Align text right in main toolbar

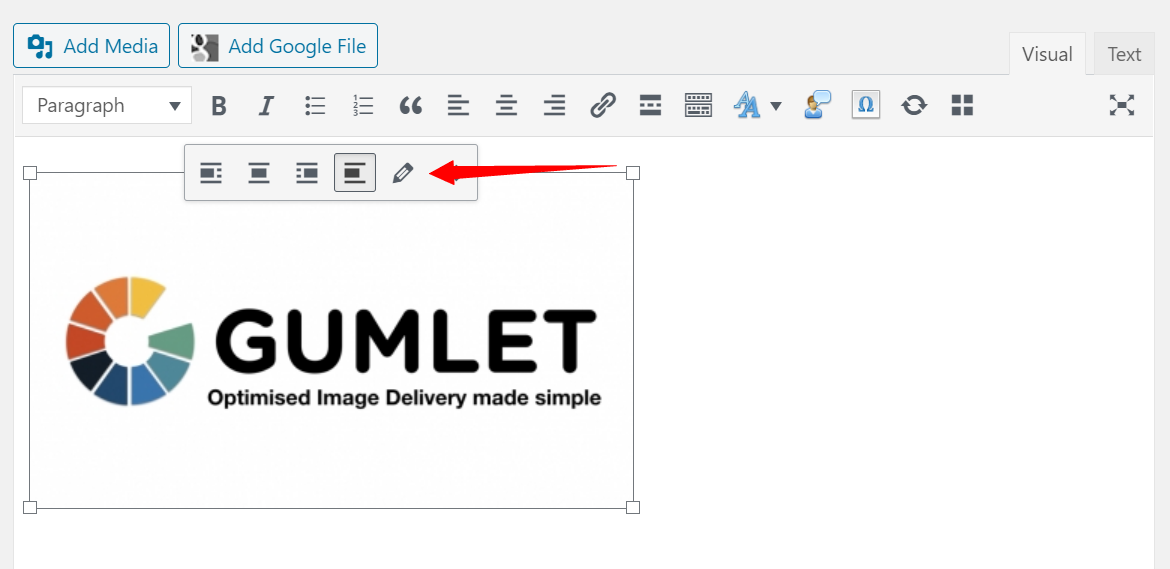[x=554, y=105]
